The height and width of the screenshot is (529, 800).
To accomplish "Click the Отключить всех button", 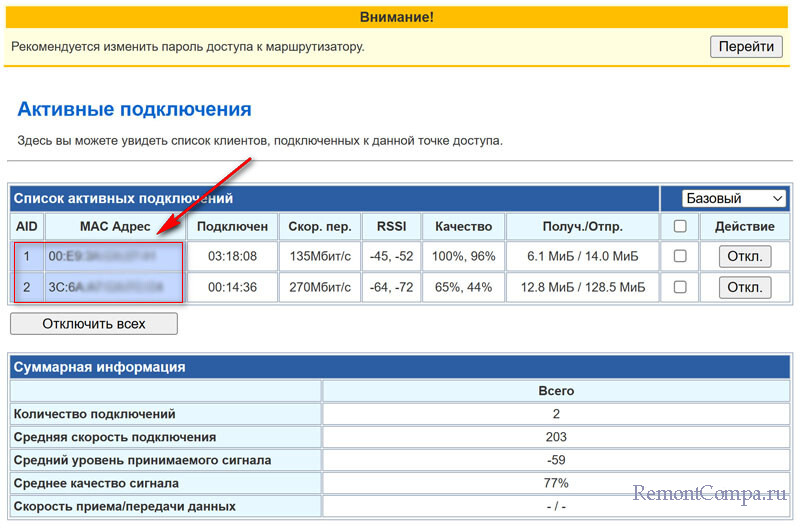I will [x=93, y=324].
